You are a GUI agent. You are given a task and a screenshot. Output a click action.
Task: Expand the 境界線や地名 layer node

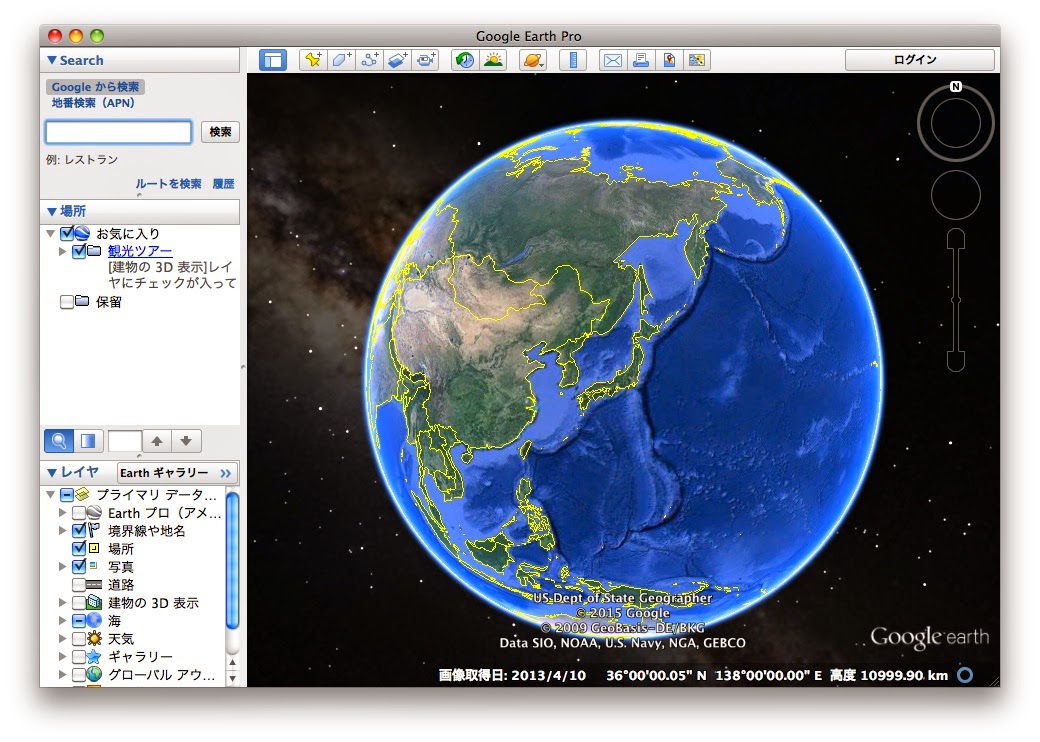(62, 530)
